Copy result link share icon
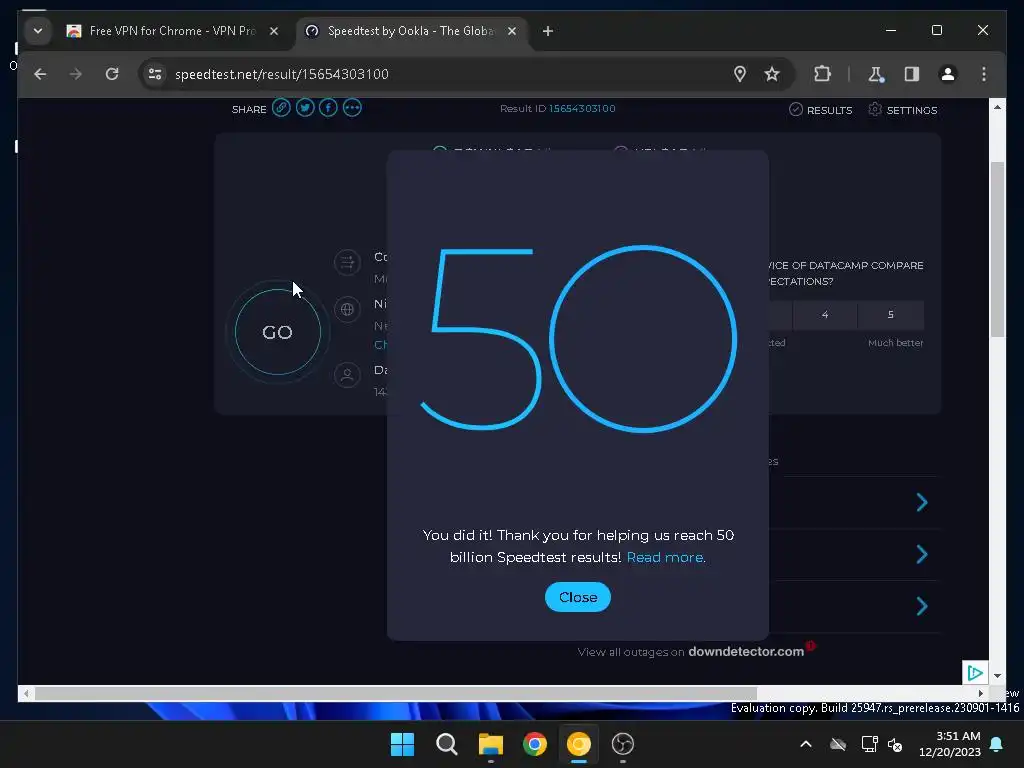 pyautogui.click(x=281, y=108)
